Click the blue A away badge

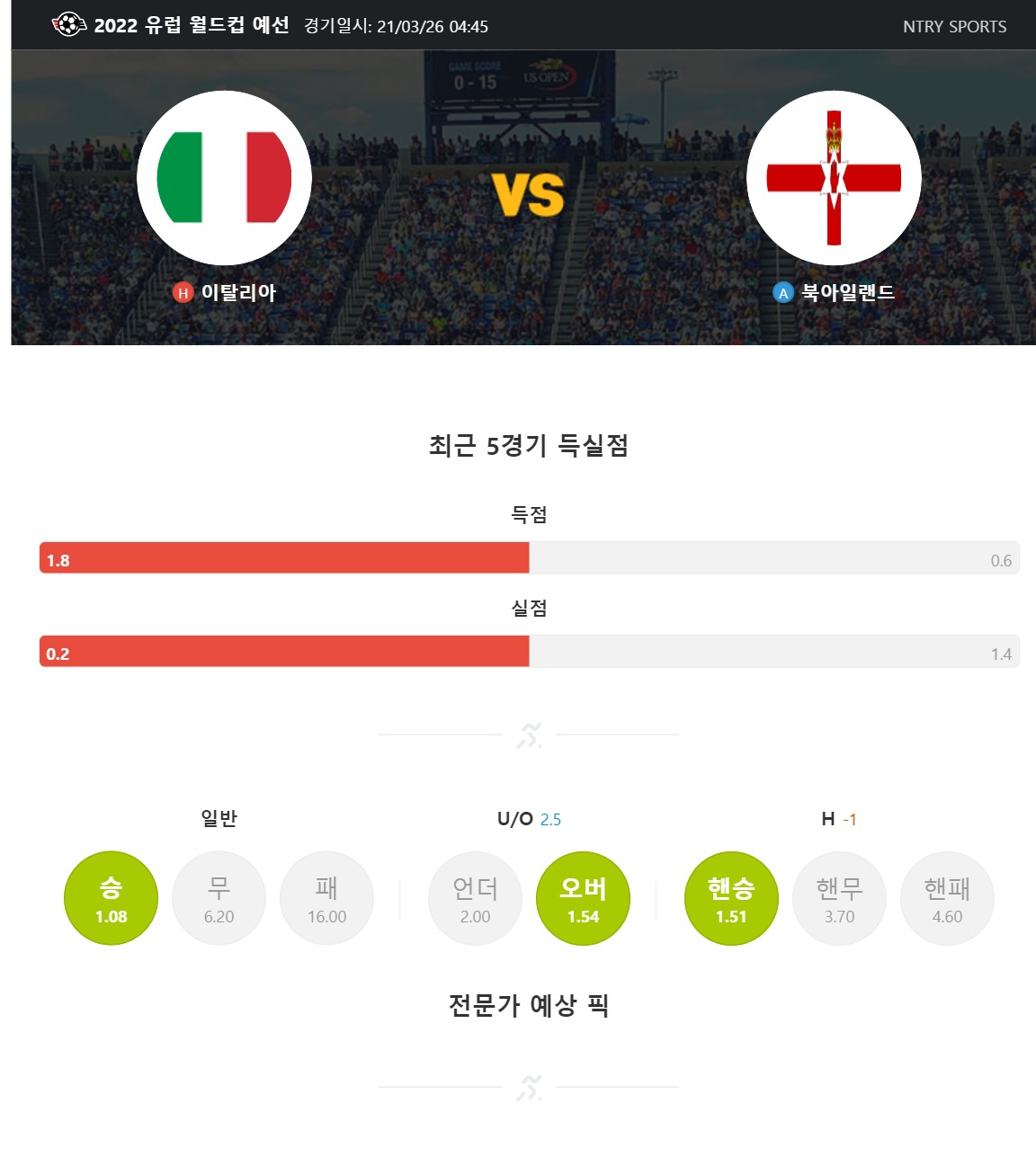point(783,293)
